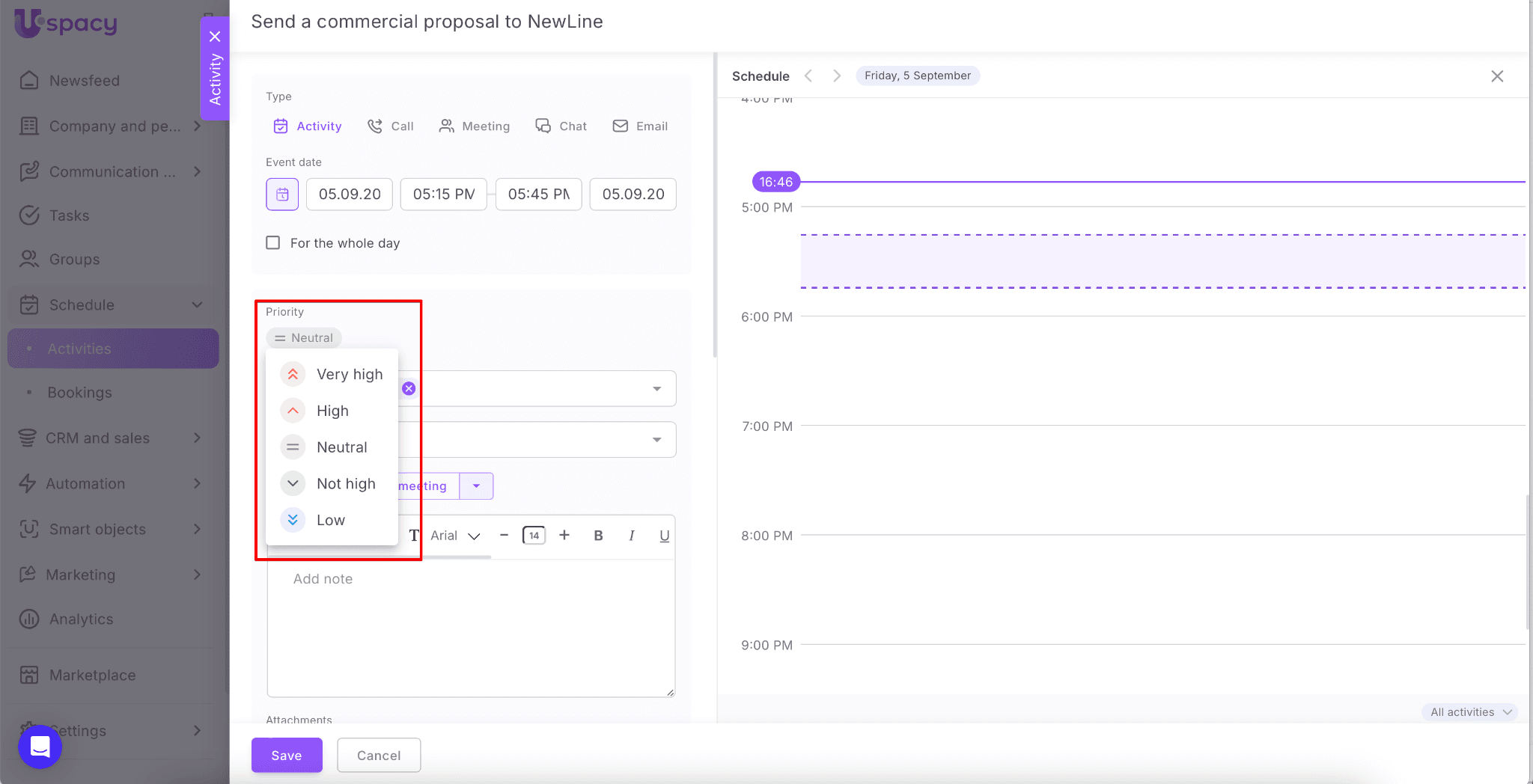Choose Very high priority option
Viewport: 1533px width, 784px height.
click(x=349, y=374)
